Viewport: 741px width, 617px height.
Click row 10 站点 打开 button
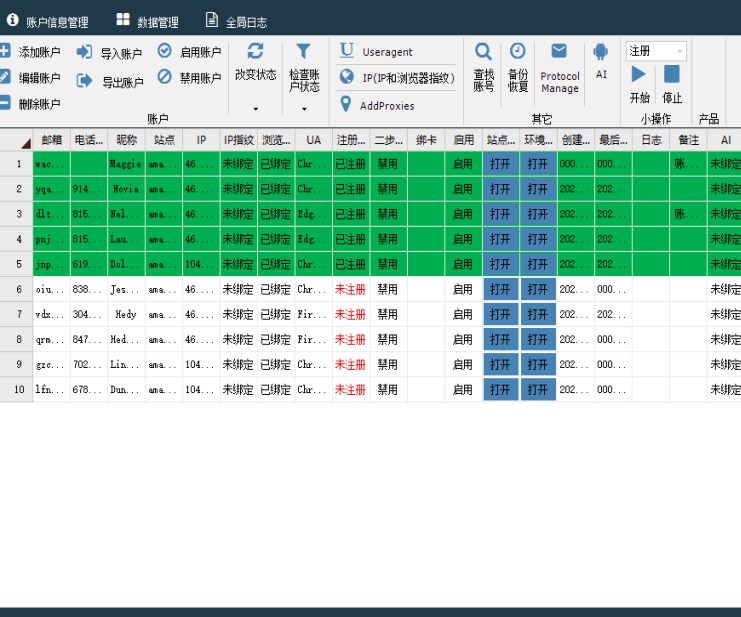(500, 389)
